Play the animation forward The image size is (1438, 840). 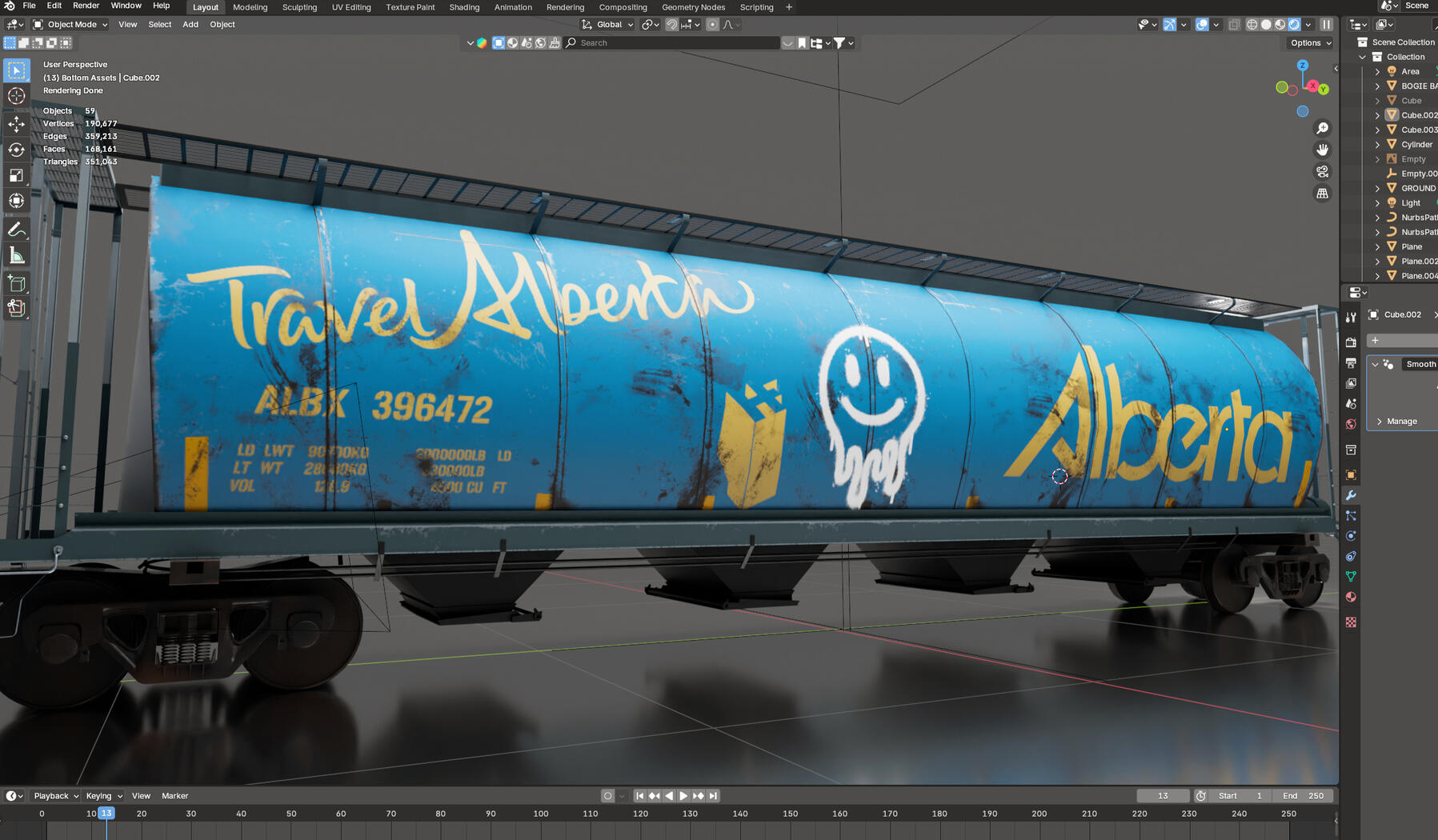click(x=683, y=796)
